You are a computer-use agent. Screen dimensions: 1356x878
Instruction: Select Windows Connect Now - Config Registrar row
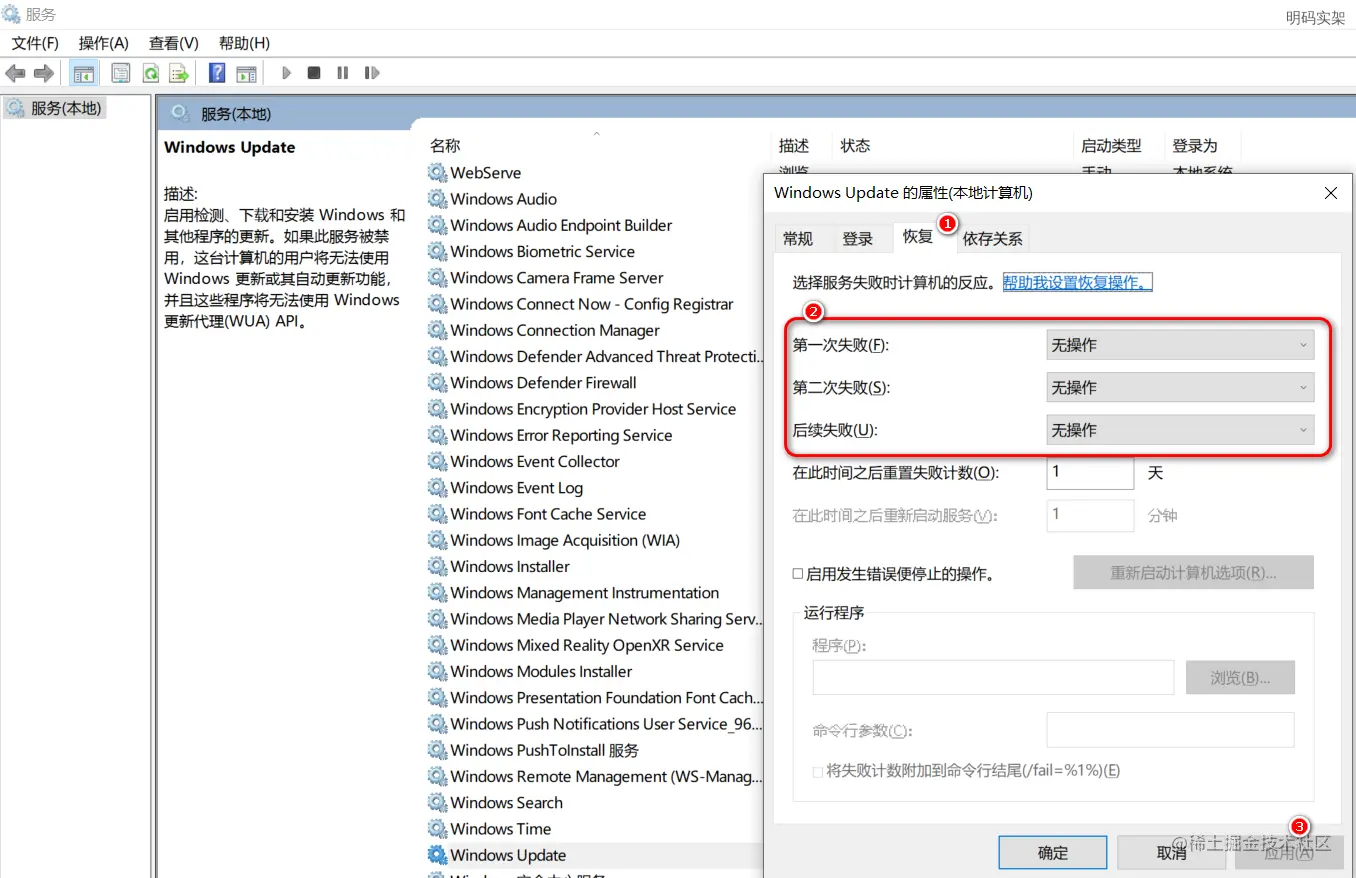click(592, 304)
